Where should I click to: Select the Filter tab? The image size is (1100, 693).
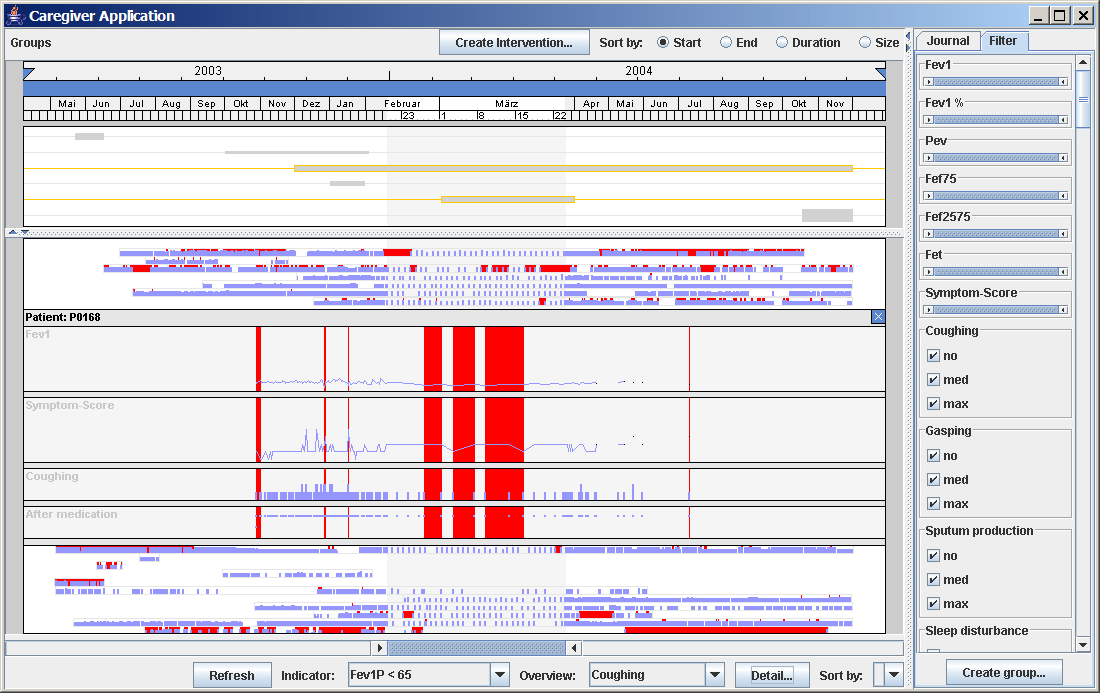(x=1002, y=41)
